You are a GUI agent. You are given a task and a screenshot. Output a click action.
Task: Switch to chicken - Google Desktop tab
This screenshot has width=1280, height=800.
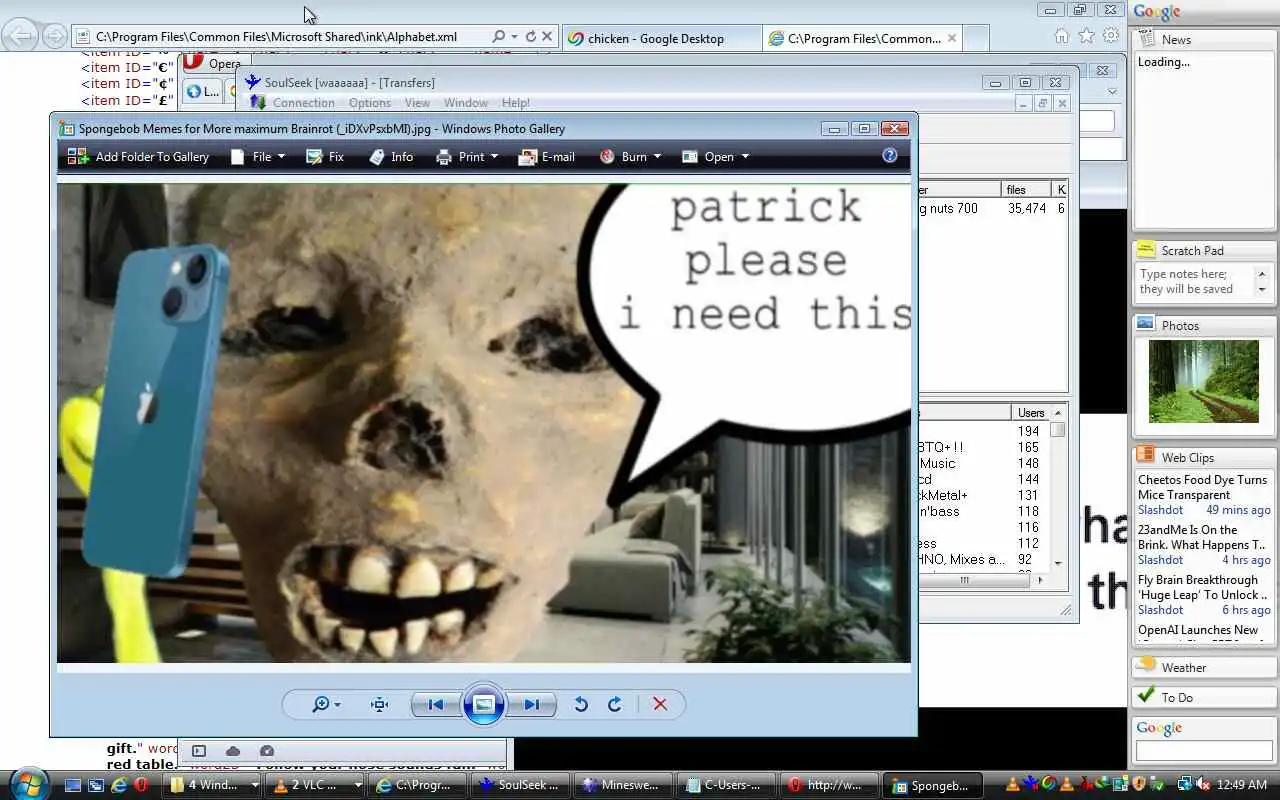(660, 38)
